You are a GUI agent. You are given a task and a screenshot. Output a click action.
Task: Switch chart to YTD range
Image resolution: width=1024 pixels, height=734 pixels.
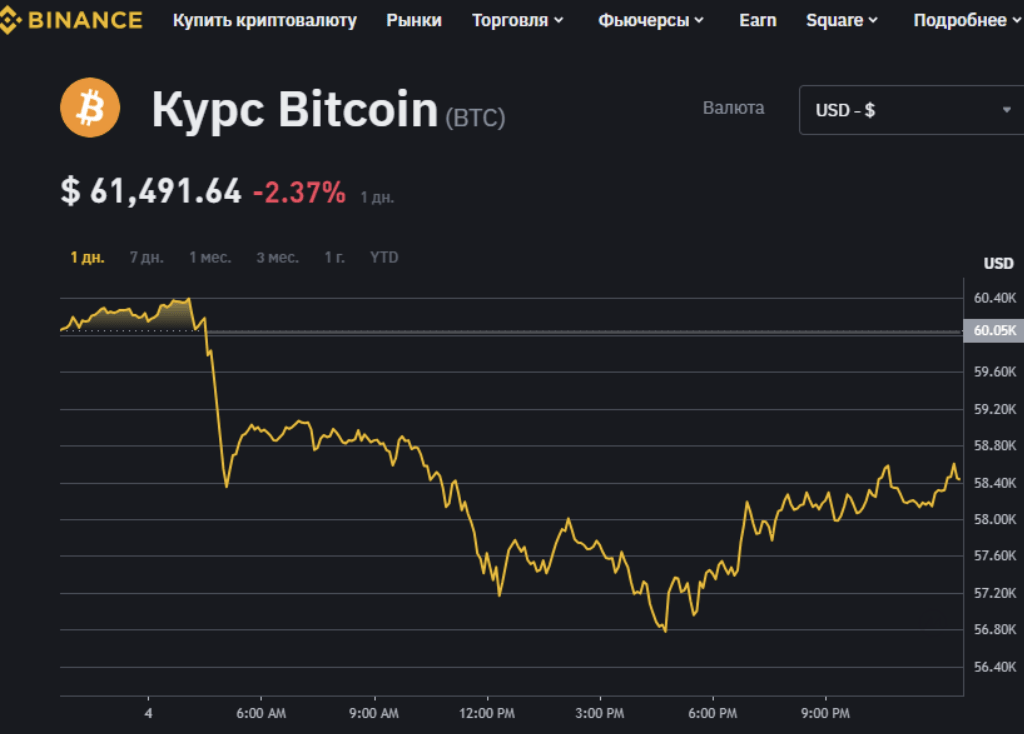pyautogui.click(x=384, y=257)
